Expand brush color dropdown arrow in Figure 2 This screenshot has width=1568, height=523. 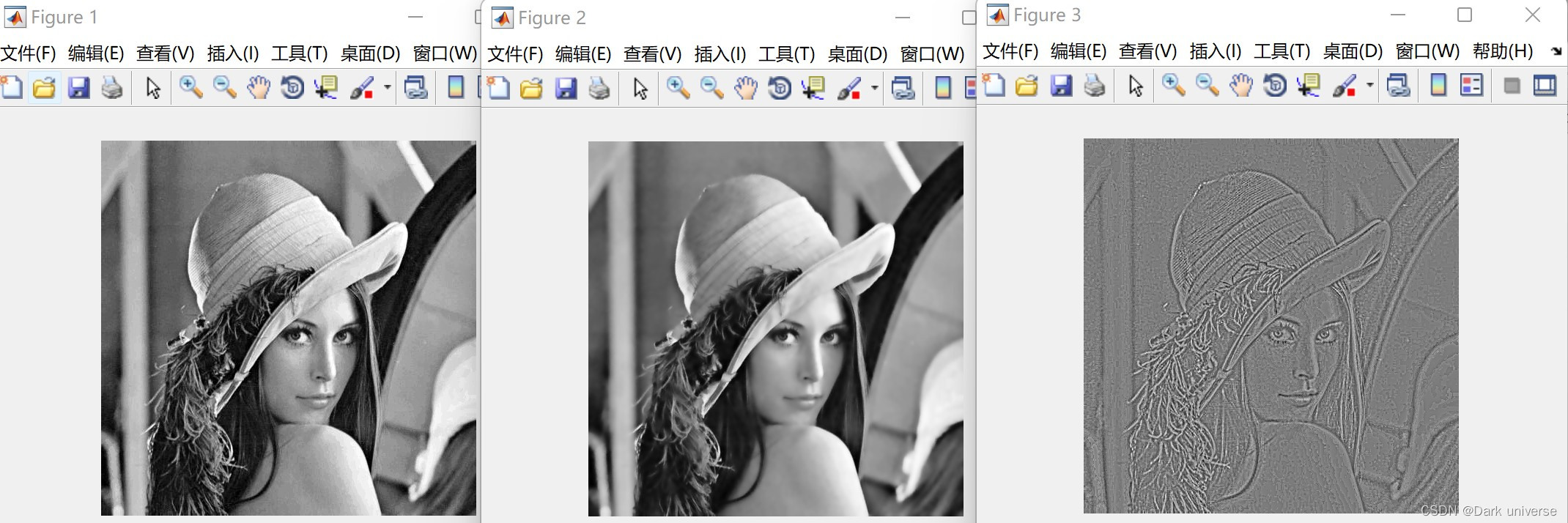tap(874, 88)
